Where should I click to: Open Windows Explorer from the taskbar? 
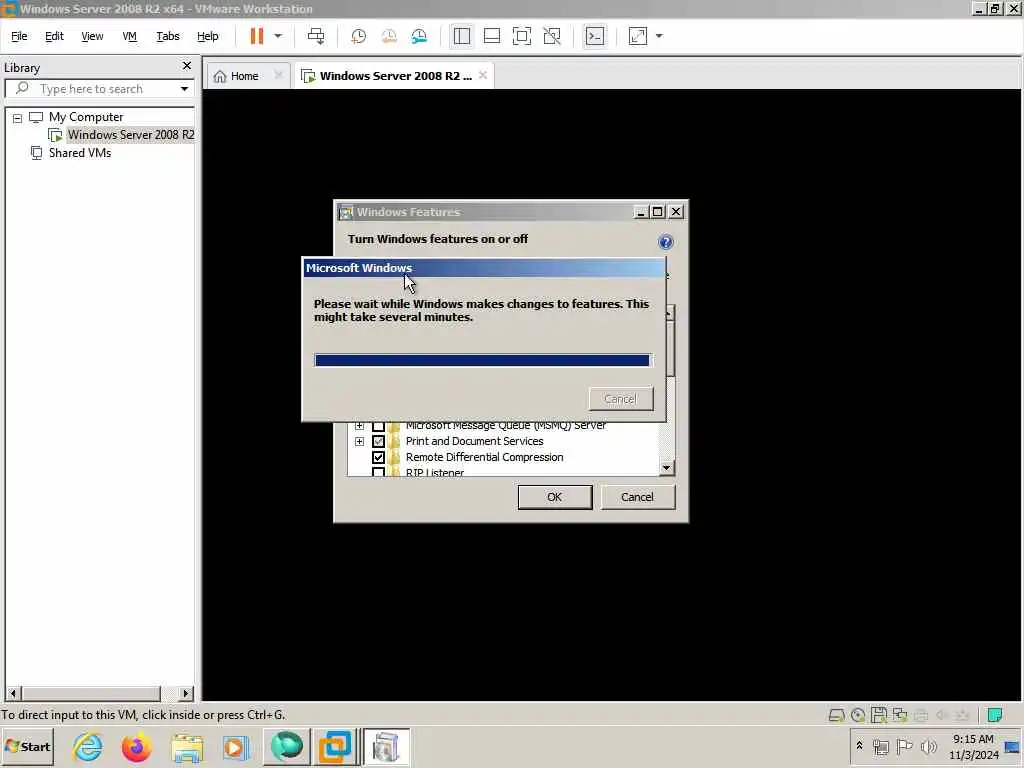pos(187,747)
